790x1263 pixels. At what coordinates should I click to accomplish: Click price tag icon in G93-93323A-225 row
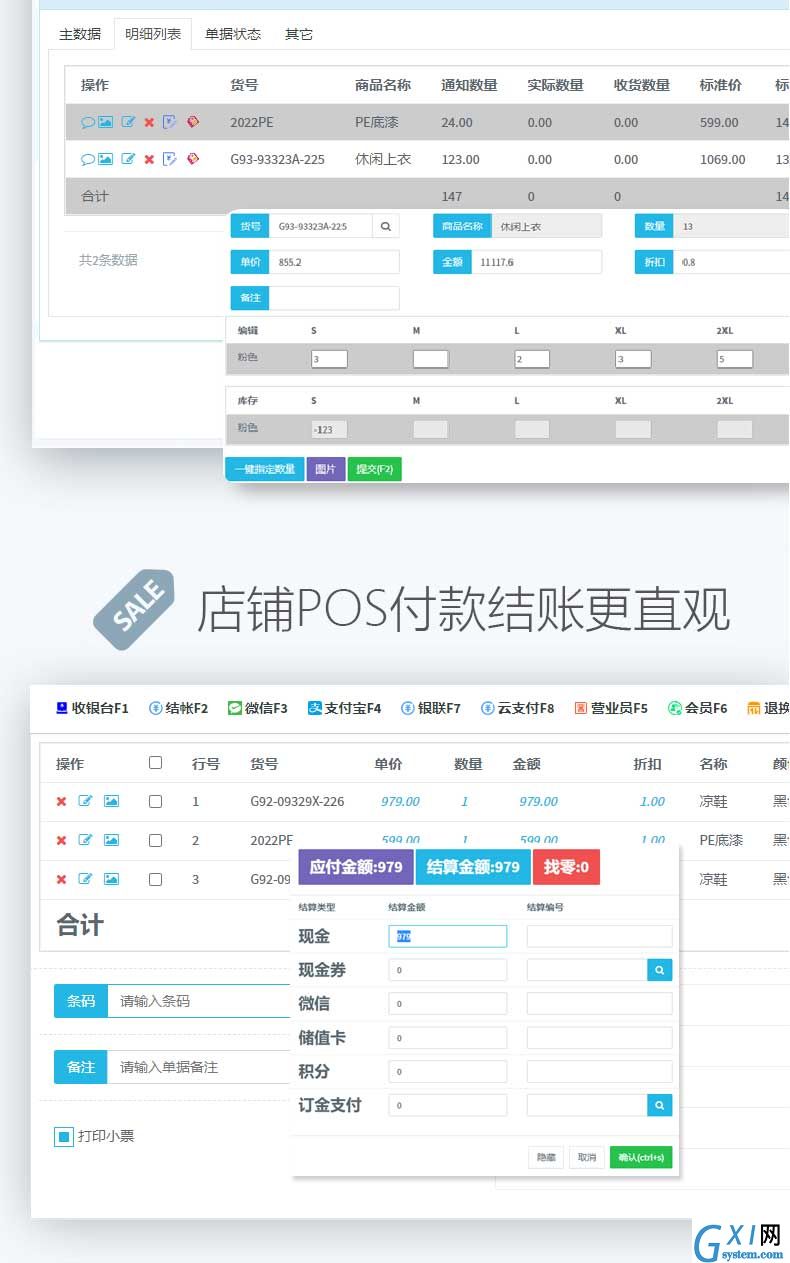coord(193,159)
